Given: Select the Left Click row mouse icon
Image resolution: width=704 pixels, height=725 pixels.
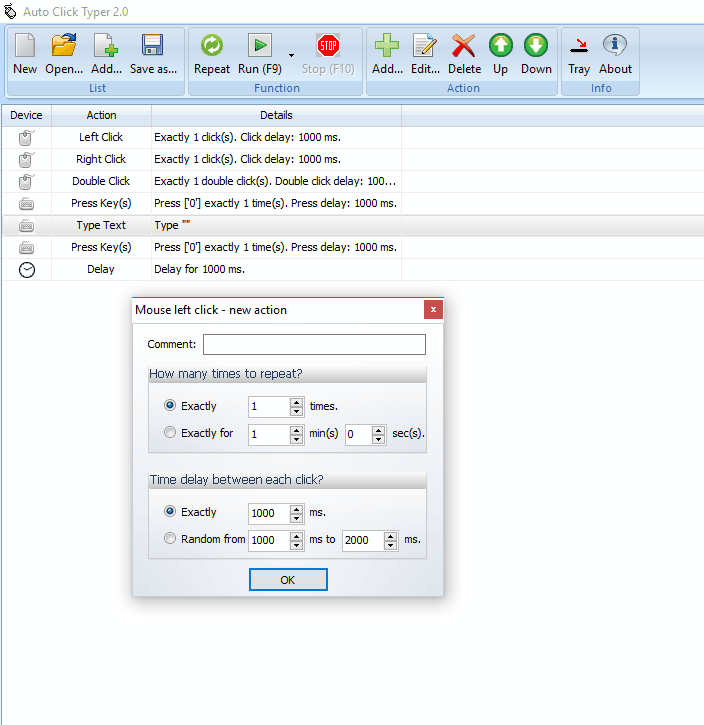Looking at the screenshot, I should click(x=26, y=137).
